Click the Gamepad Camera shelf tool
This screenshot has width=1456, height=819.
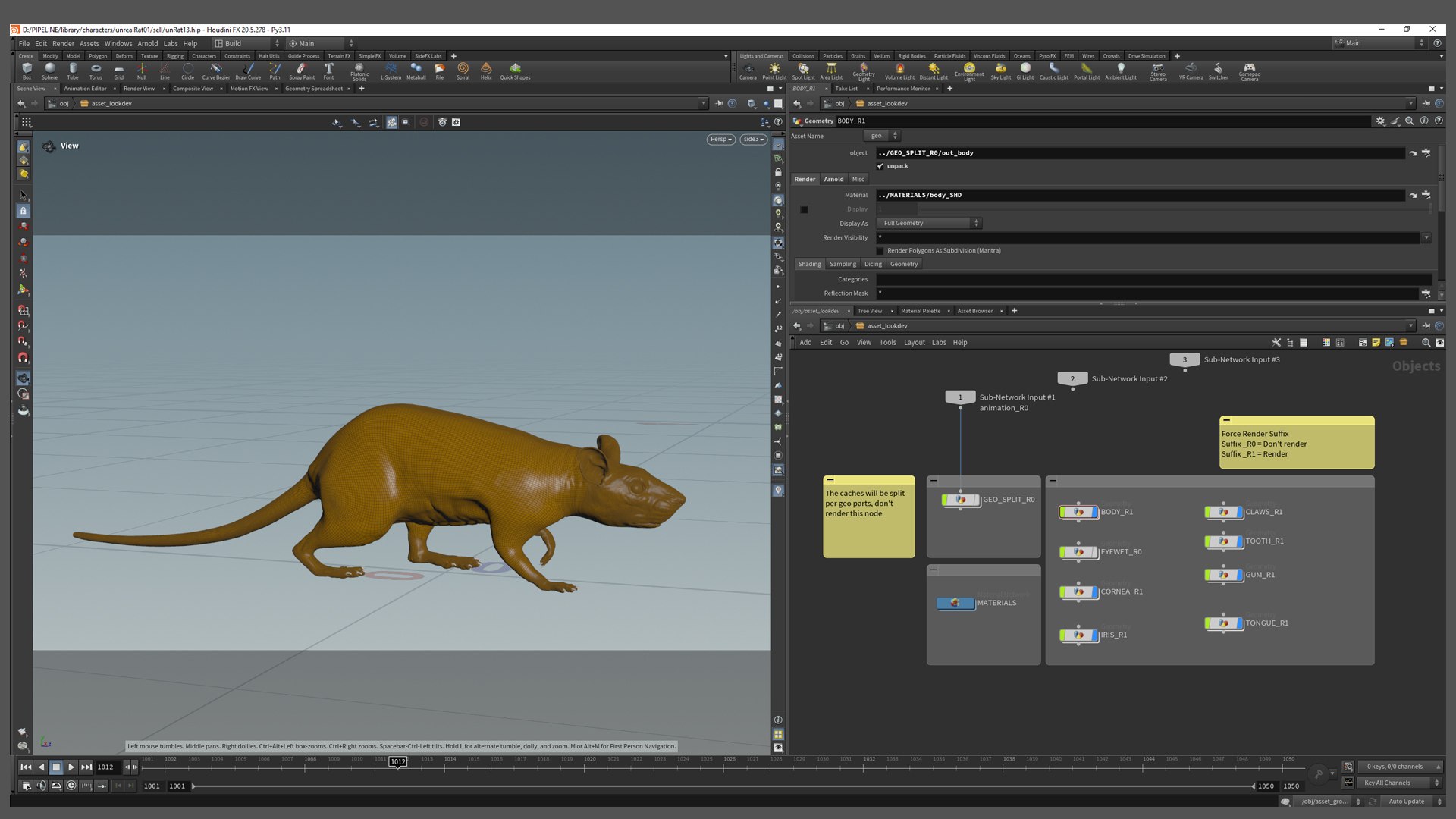coord(1249,71)
